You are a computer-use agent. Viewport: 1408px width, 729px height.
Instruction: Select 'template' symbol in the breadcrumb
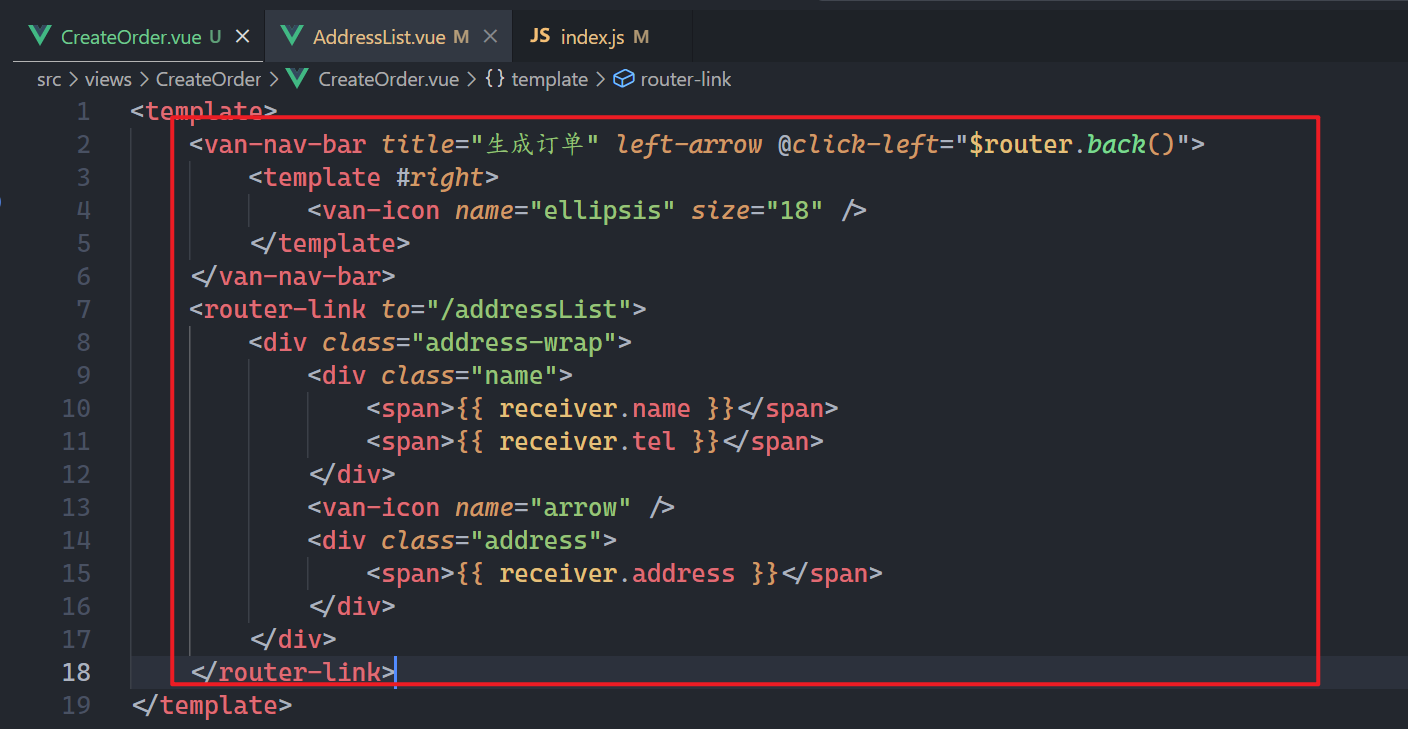coord(549,79)
